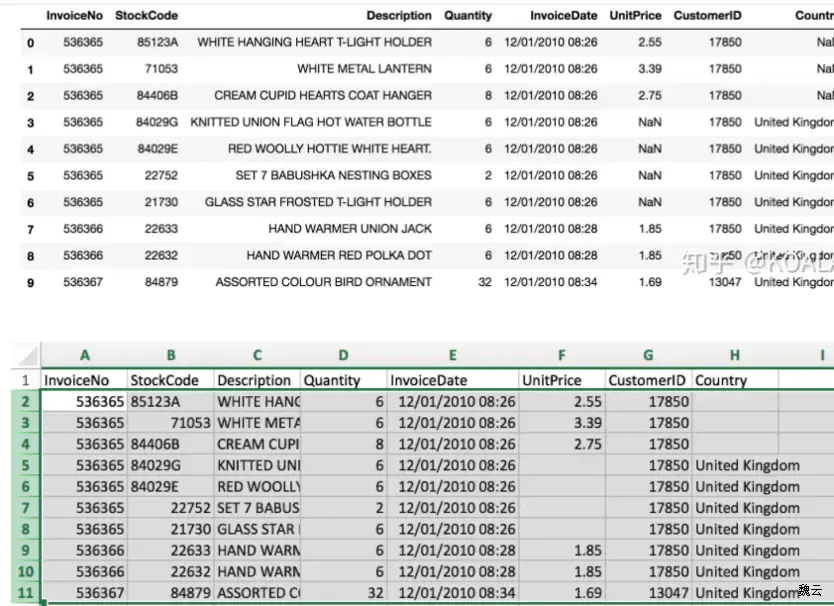Image resolution: width=834 pixels, height=606 pixels.
Task: Click the Quantity cell in spreadsheet row 1
Action: click(x=344, y=380)
